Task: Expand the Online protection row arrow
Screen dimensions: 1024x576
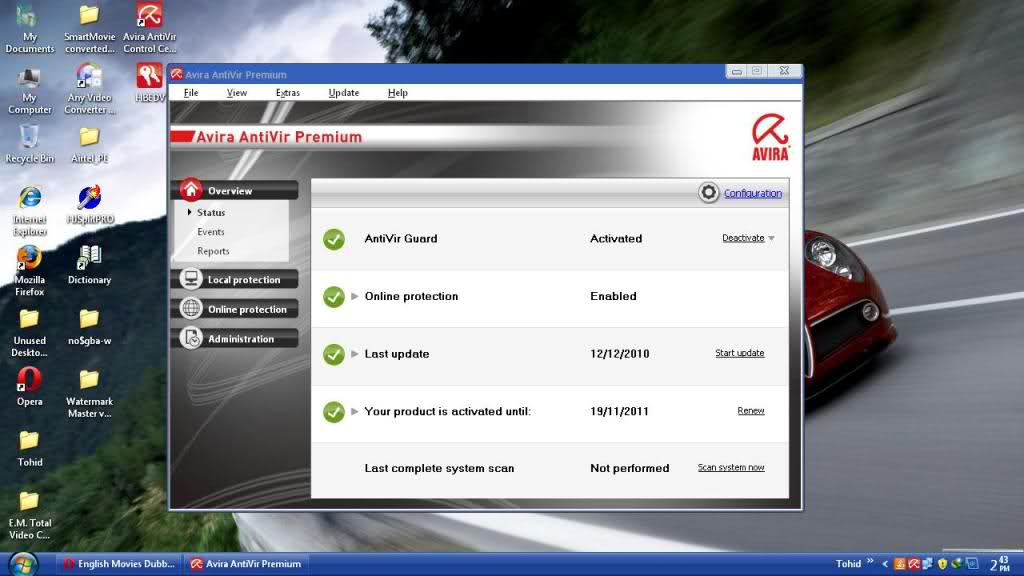Action: pyautogui.click(x=355, y=296)
